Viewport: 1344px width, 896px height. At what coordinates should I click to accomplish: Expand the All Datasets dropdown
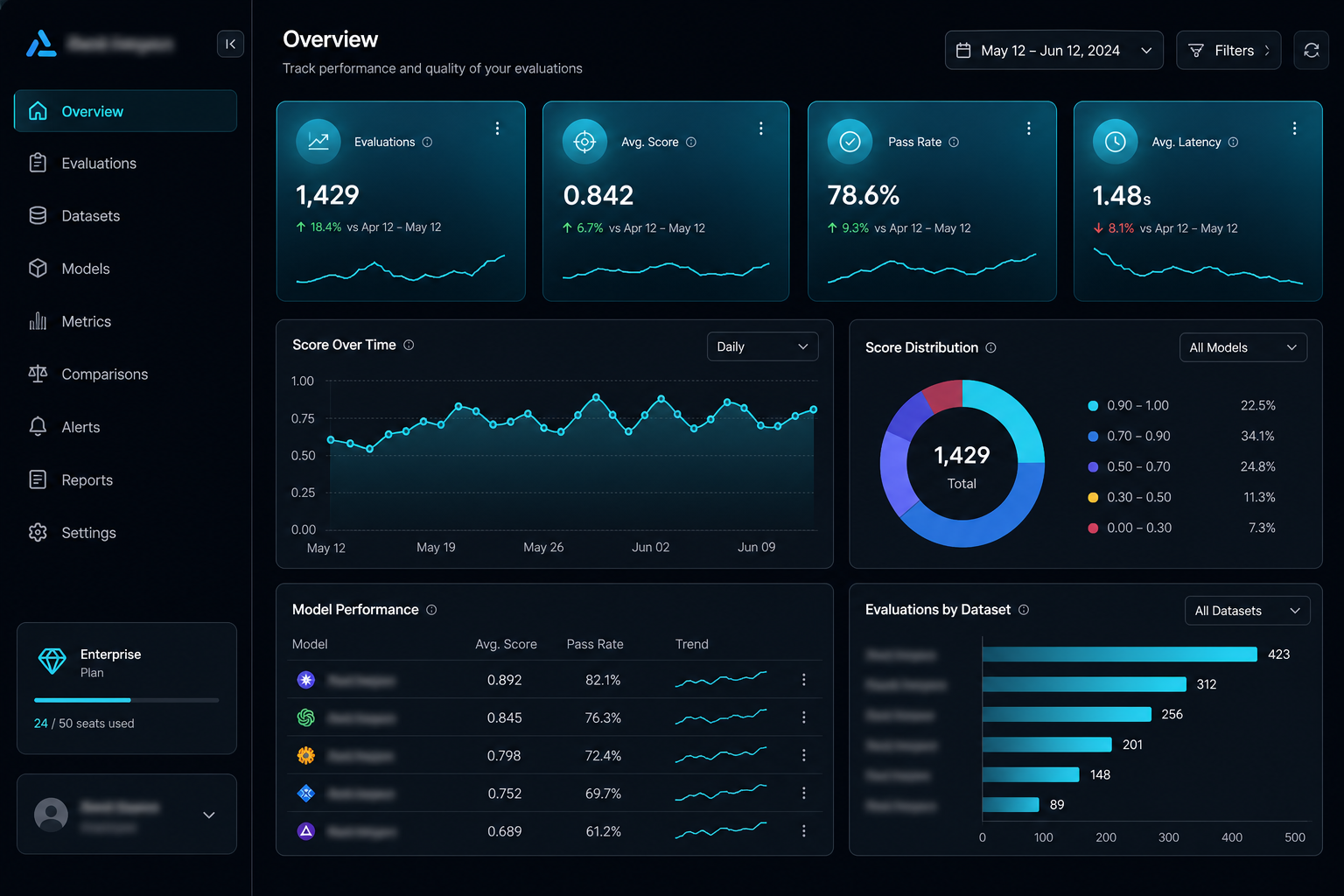tap(1247, 611)
